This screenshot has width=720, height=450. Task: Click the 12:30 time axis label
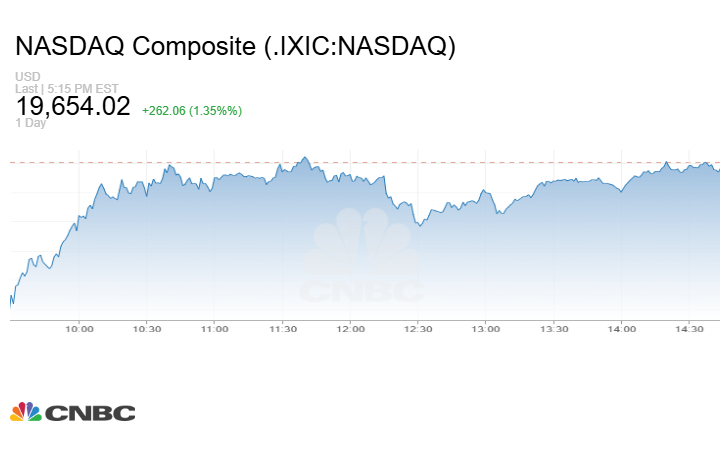point(418,329)
